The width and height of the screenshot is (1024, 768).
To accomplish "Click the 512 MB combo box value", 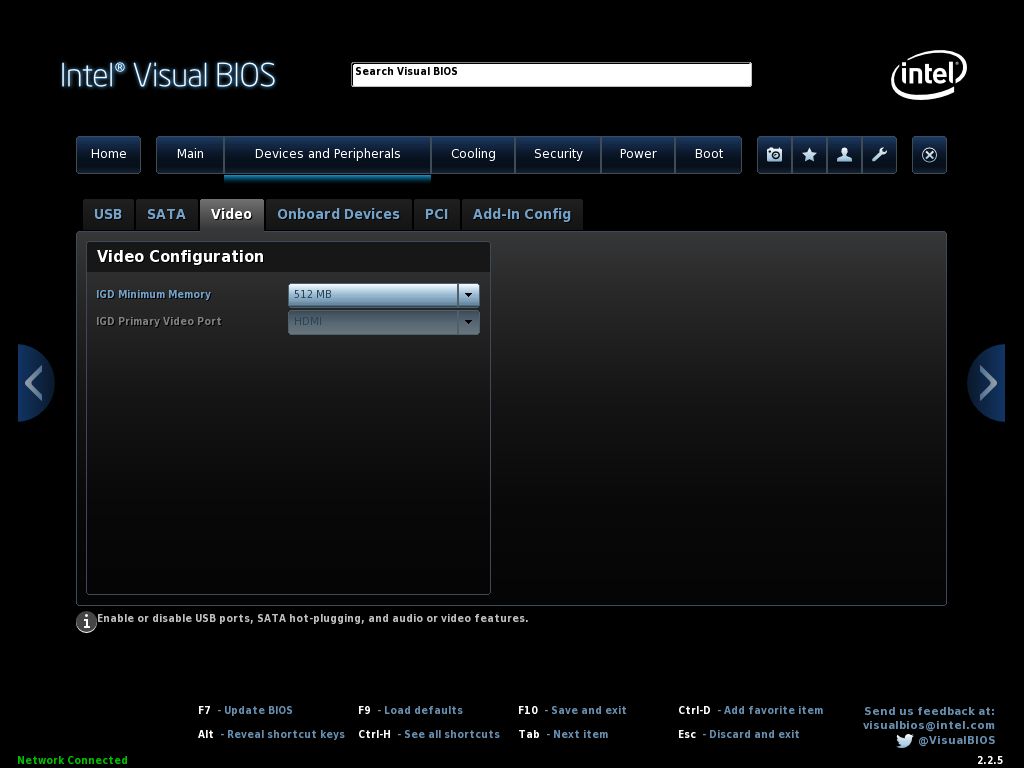I will (x=373, y=295).
